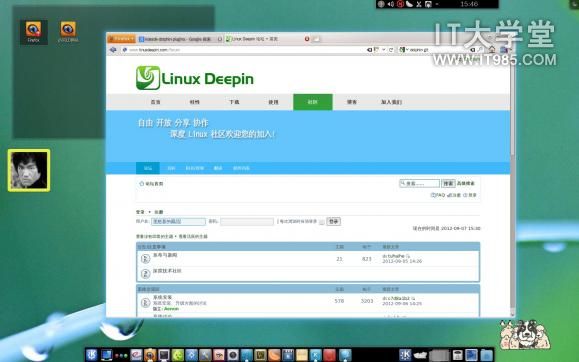
Task: Open the yellow-green phone icon in the dock
Action: [x=178, y=355]
